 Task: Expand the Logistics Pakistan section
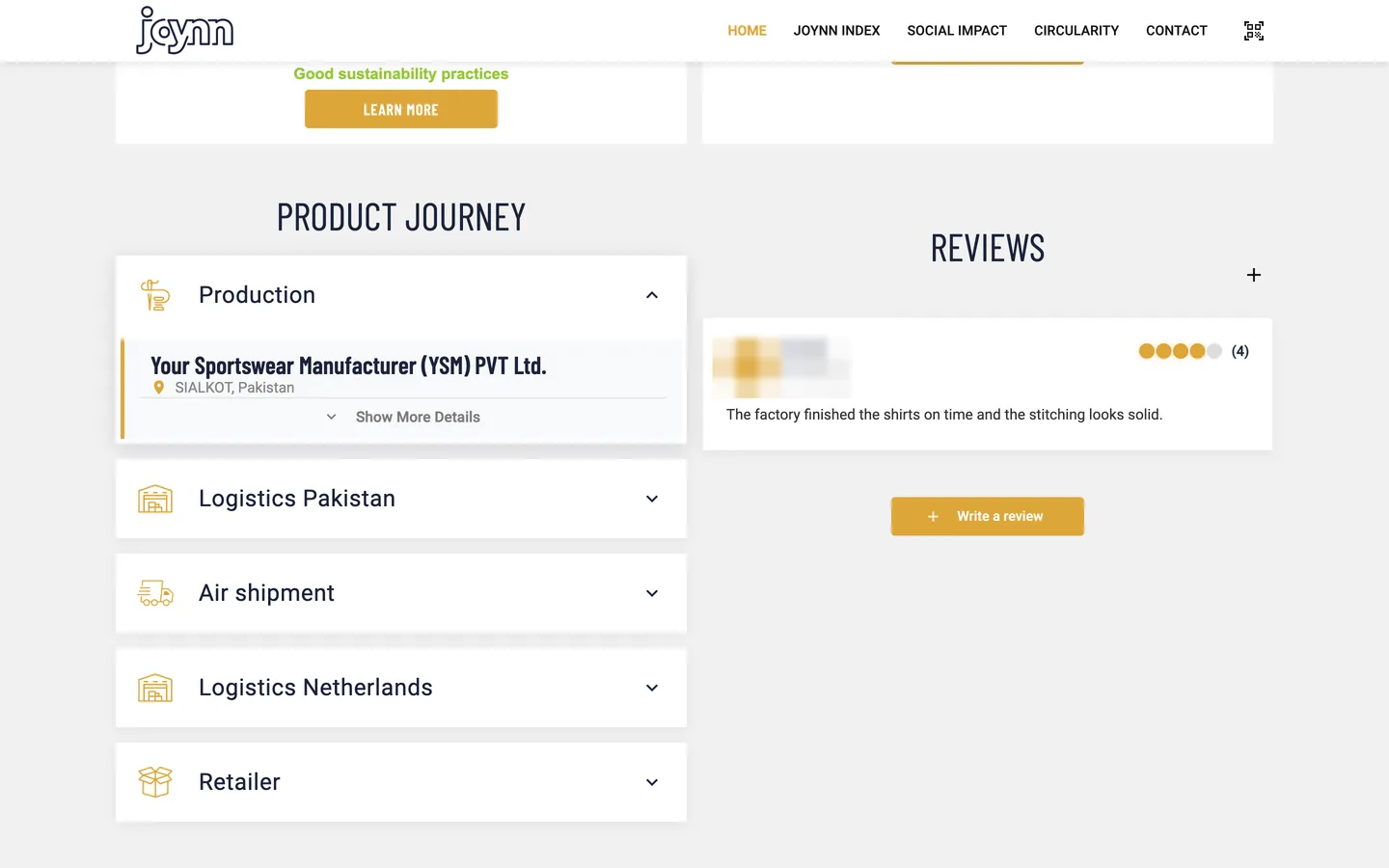(401, 499)
